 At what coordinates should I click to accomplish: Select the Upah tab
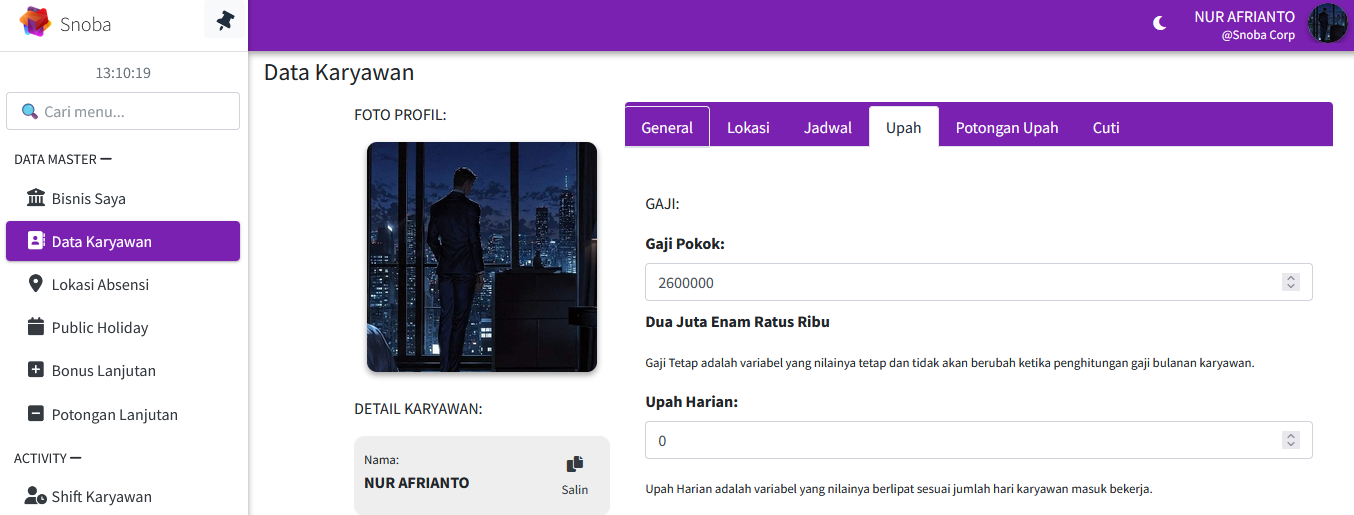click(904, 127)
